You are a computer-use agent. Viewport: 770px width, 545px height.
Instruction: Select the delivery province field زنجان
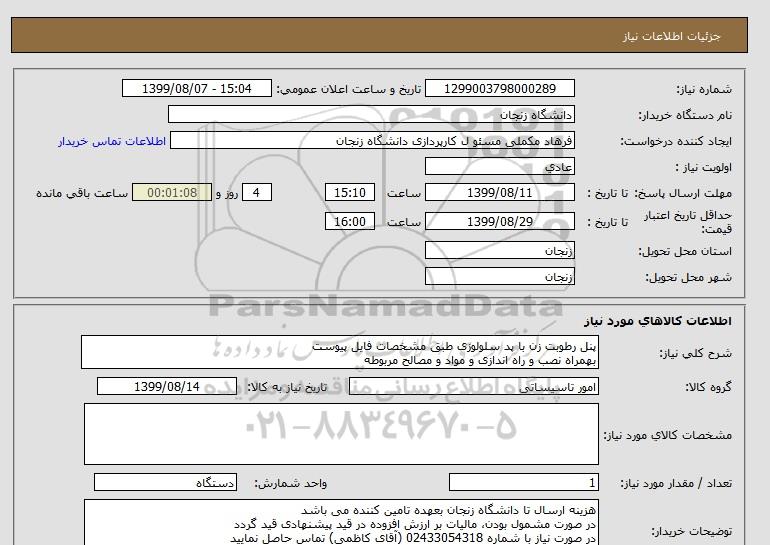499,250
